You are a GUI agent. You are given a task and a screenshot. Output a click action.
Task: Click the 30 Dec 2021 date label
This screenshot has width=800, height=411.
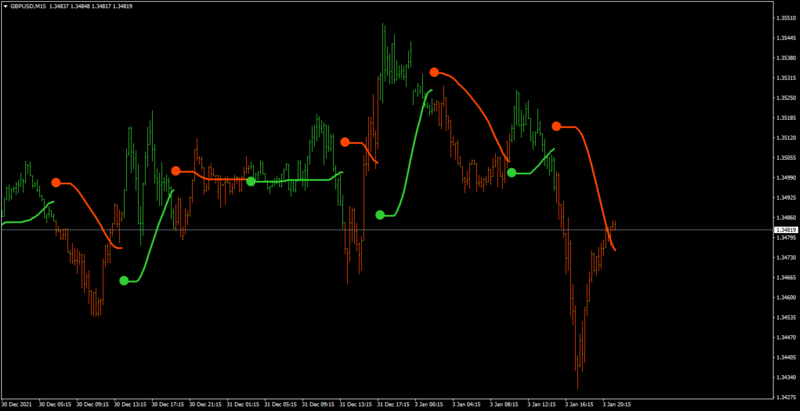[x=16, y=404]
